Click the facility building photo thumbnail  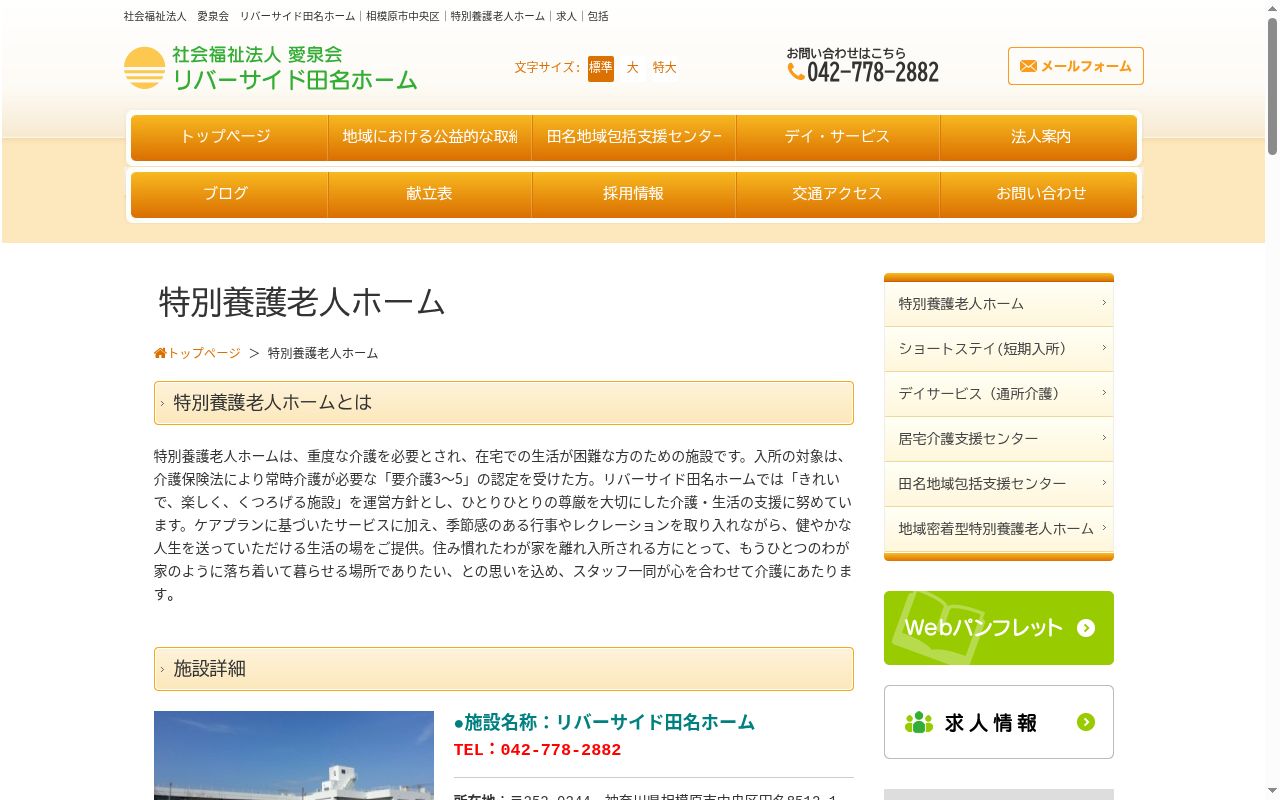point(294,755)
